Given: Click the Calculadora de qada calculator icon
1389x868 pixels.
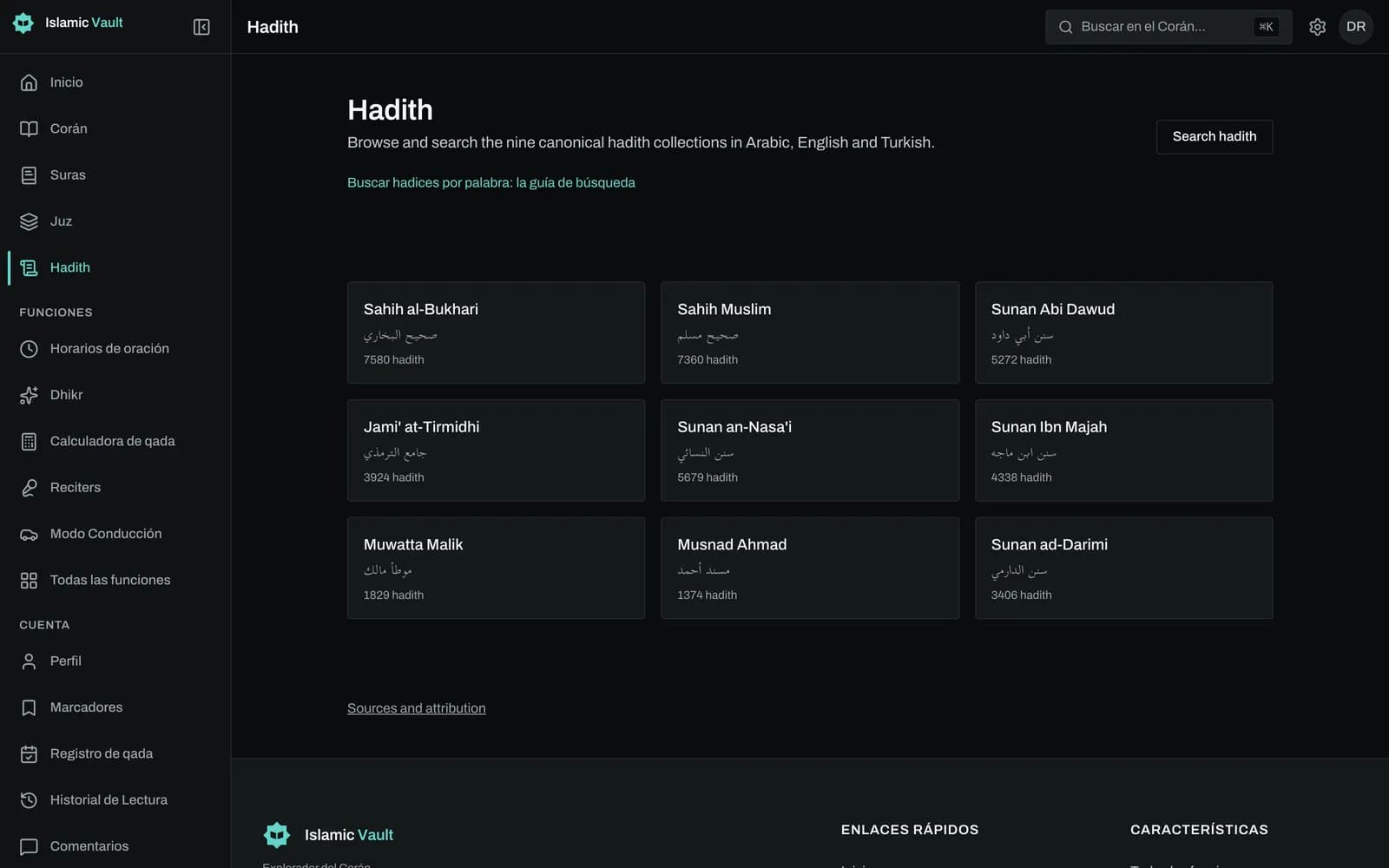Looking at the screenshot, I should [x=29, y=441].
